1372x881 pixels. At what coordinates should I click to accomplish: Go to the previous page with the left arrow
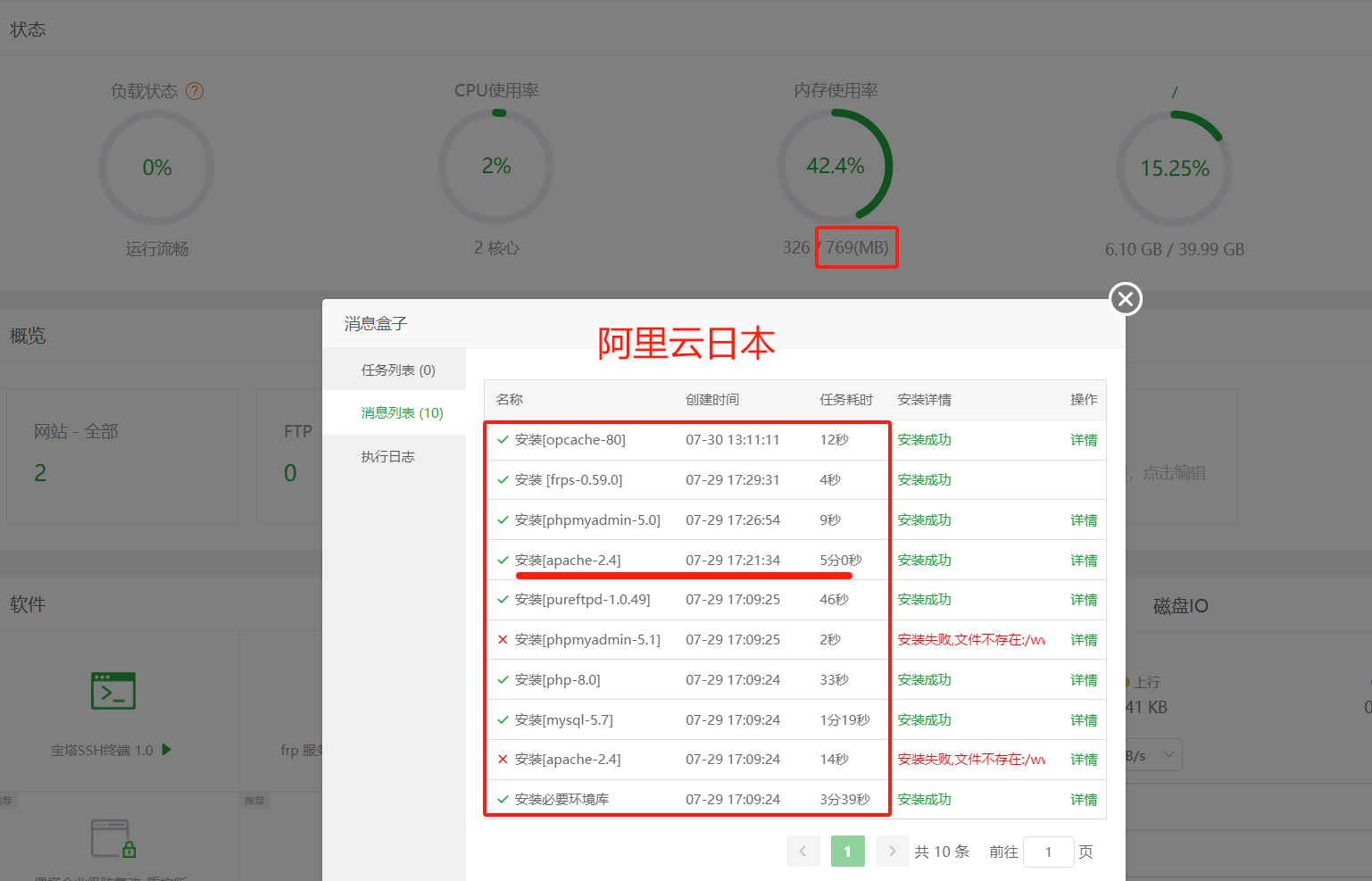click(802, 852)
